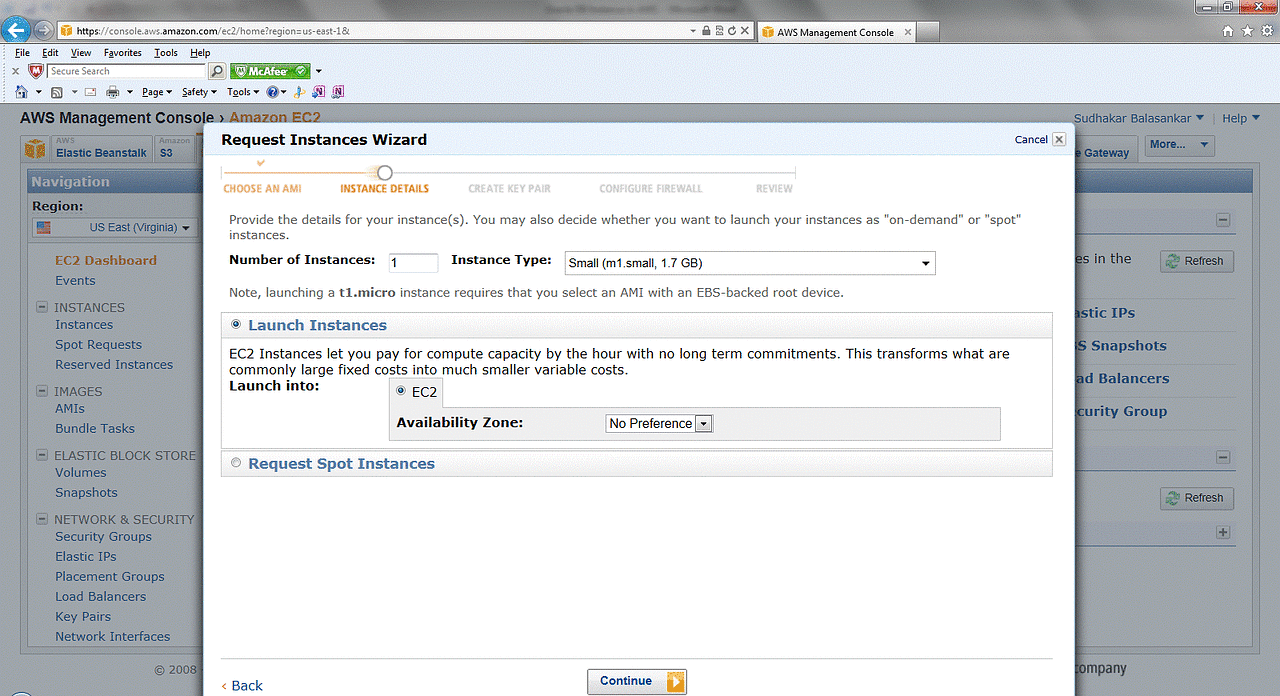Click the RSS feeds icon
This screenshot has width=1280, height=696.
tap(57, 92)
